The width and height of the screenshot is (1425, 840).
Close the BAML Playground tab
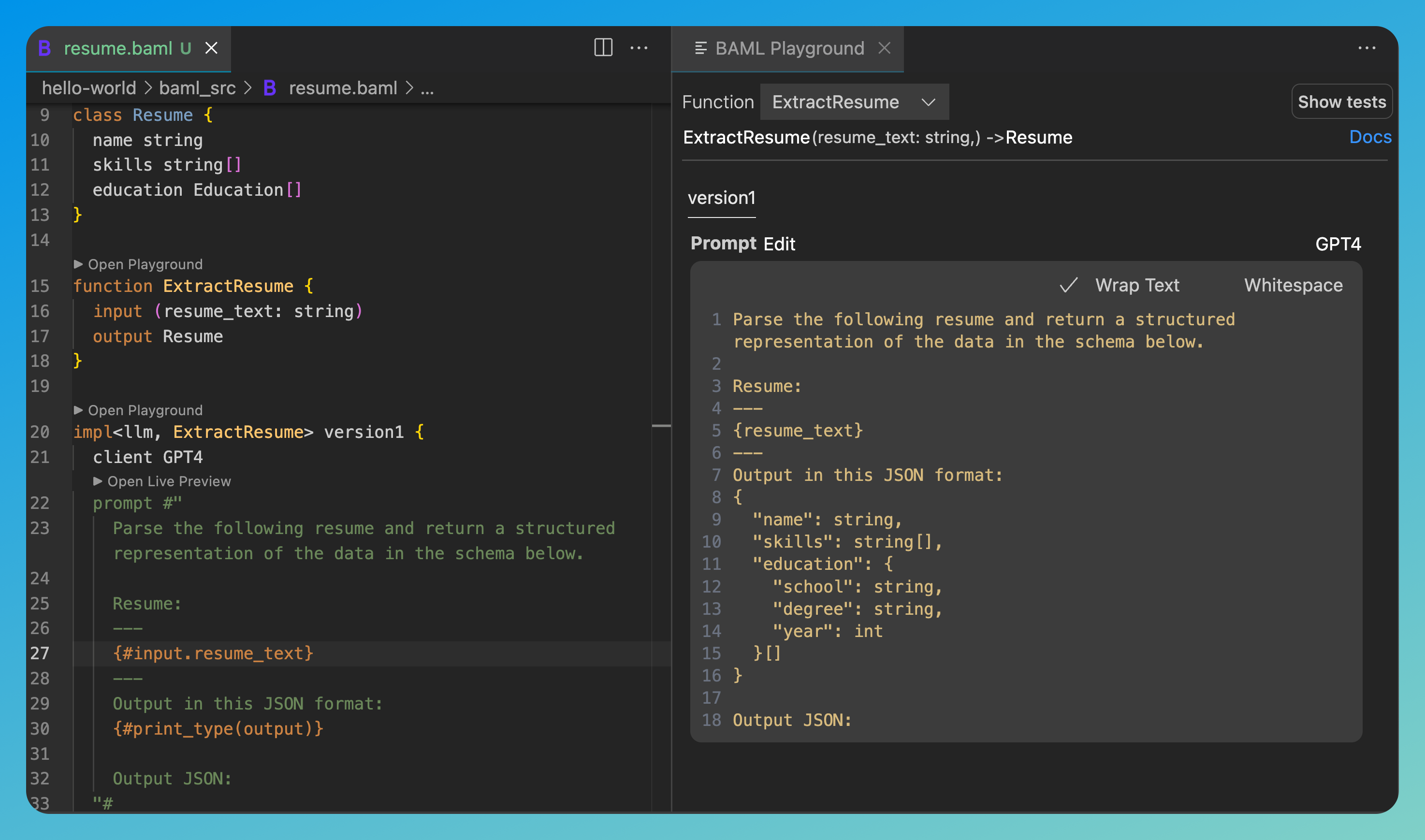pyautogui.click(x=884, y=48)
